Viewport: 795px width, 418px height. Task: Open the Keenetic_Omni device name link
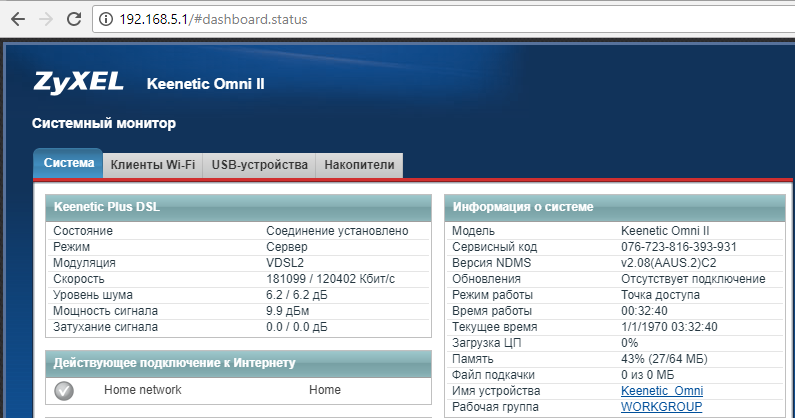pos(661,391)
